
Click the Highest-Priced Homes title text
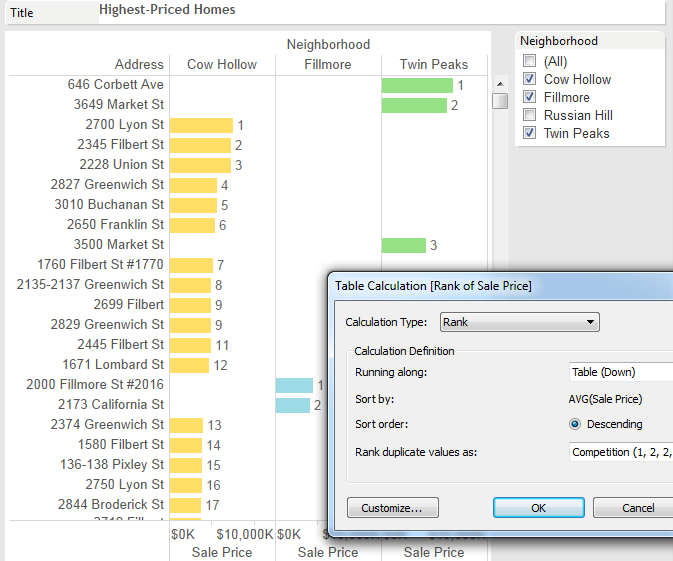point(167,10)
